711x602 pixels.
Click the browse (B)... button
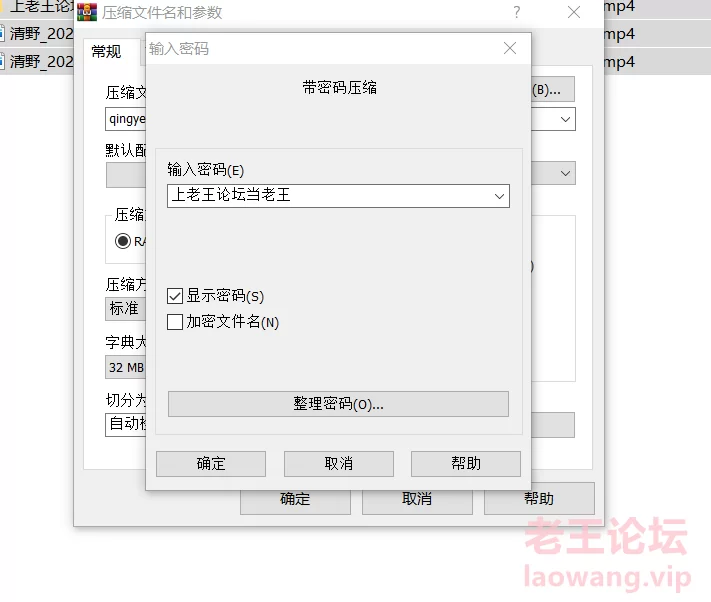coord(553,89)
